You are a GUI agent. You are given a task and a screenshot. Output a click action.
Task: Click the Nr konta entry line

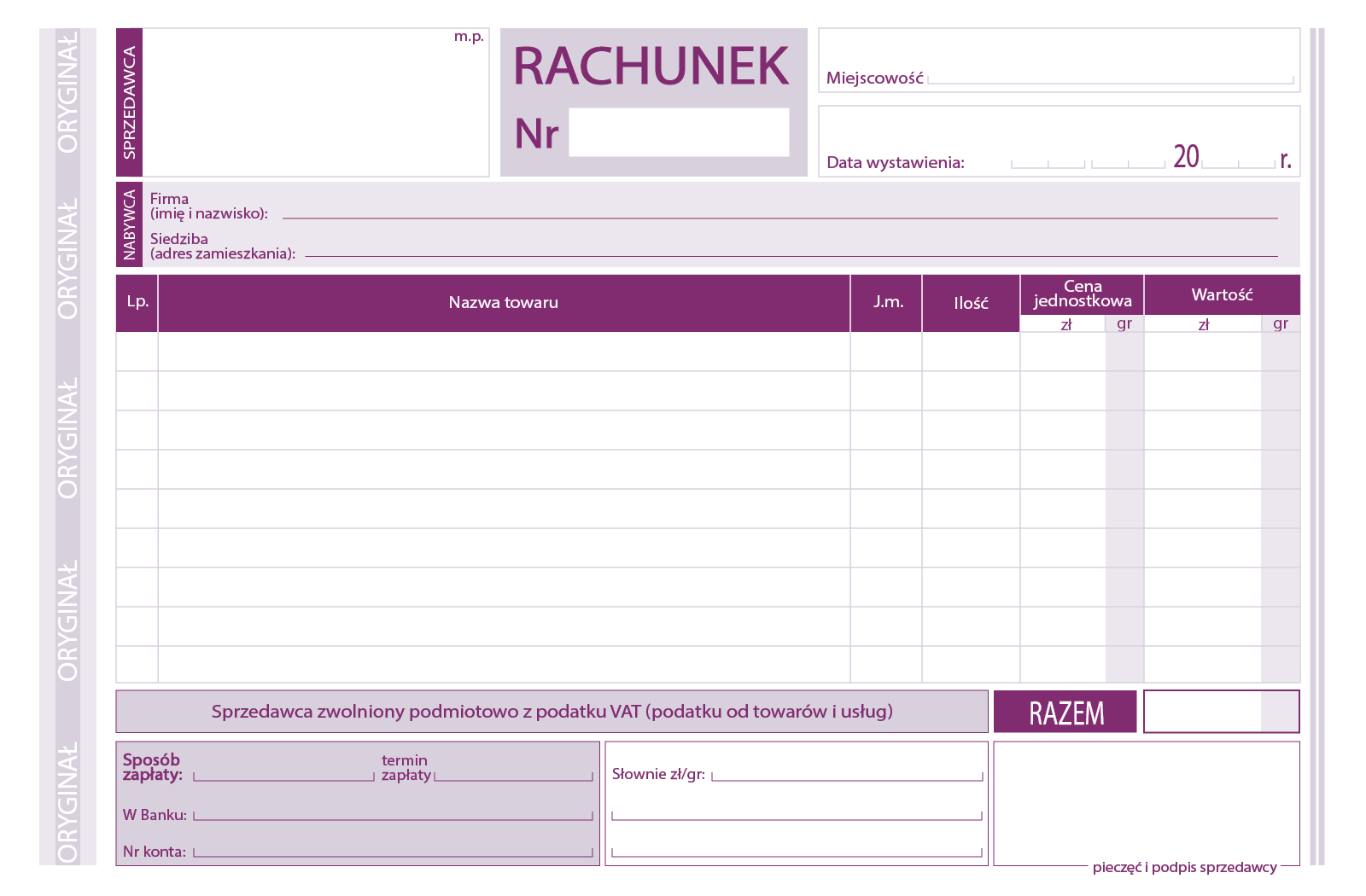click(393, 850)
